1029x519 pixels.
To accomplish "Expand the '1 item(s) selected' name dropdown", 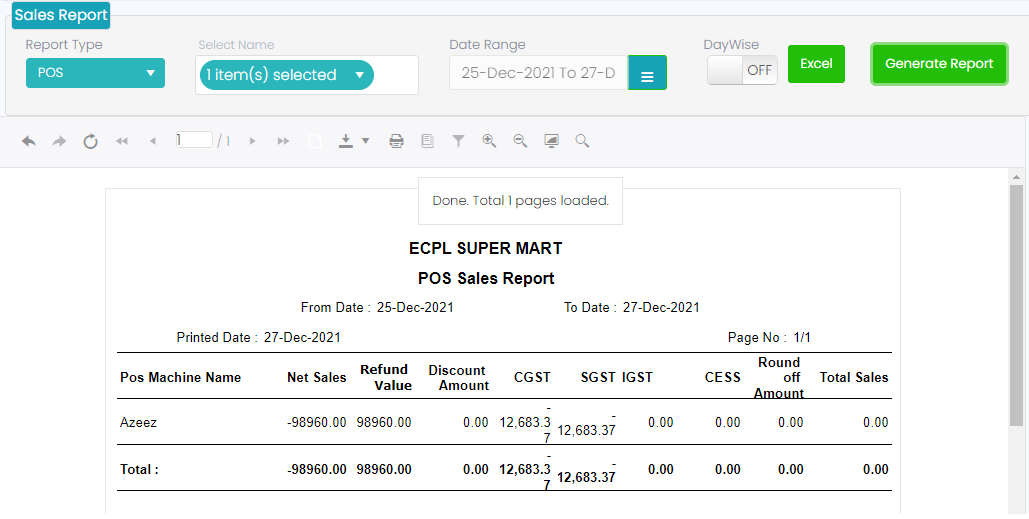I will point(286,75).
